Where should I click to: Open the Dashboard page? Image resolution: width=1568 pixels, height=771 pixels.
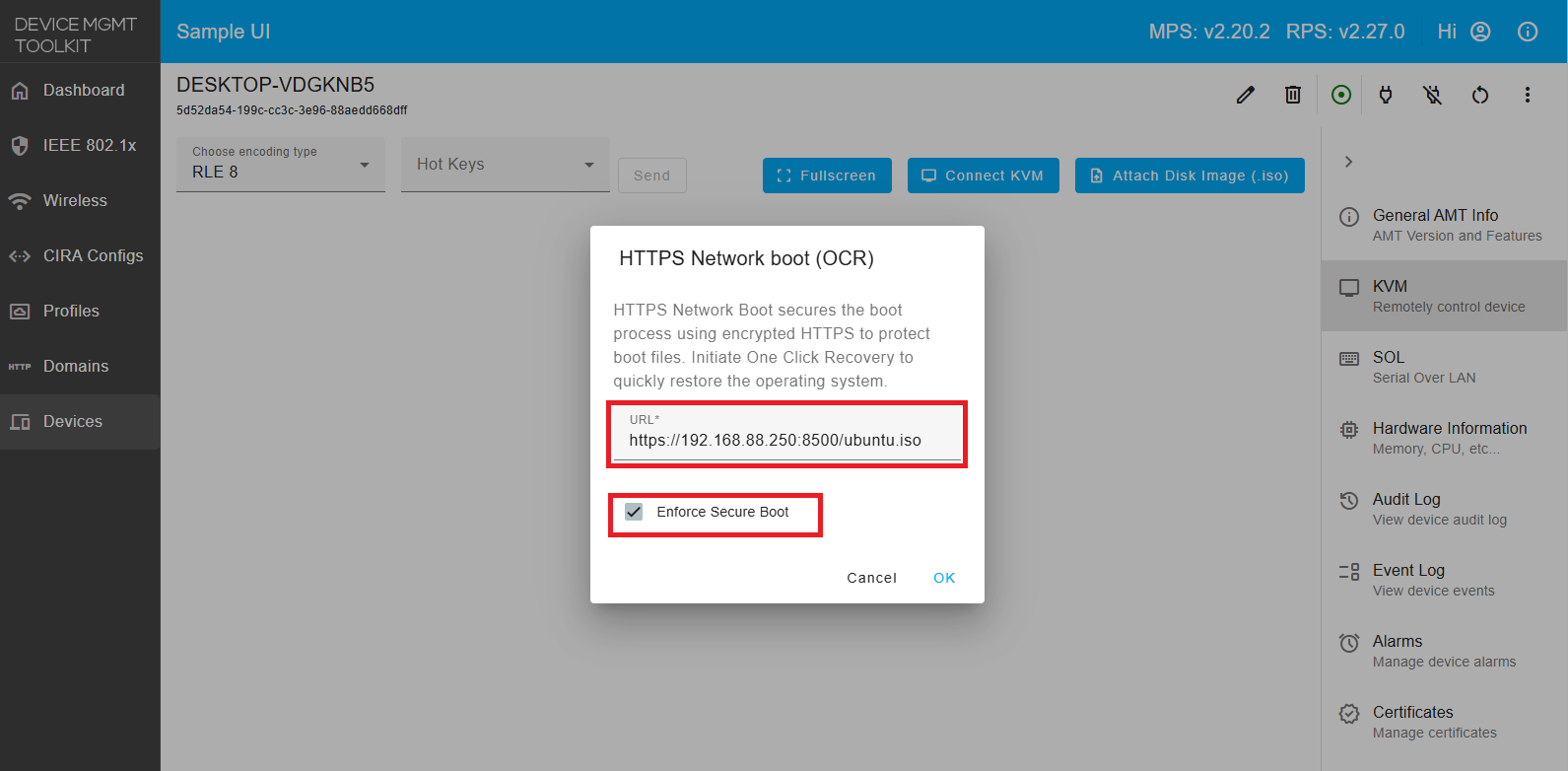(x=80, y=91)
